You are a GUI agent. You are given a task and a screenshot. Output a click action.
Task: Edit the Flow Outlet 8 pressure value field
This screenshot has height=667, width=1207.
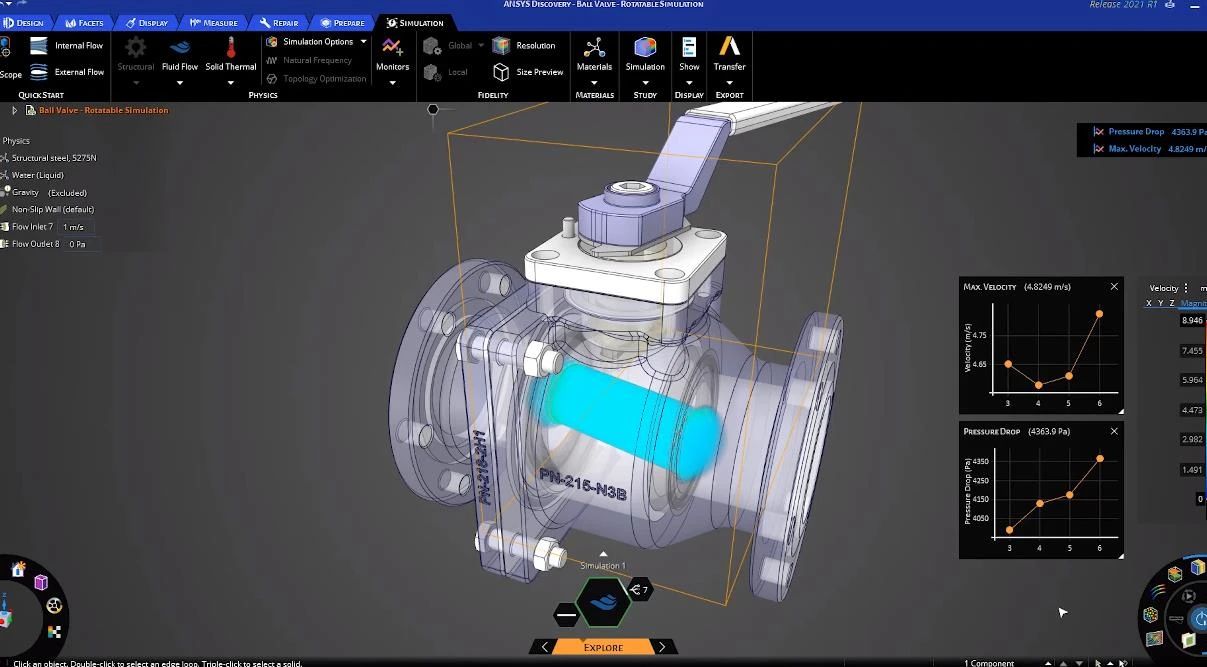pos(81,244)
